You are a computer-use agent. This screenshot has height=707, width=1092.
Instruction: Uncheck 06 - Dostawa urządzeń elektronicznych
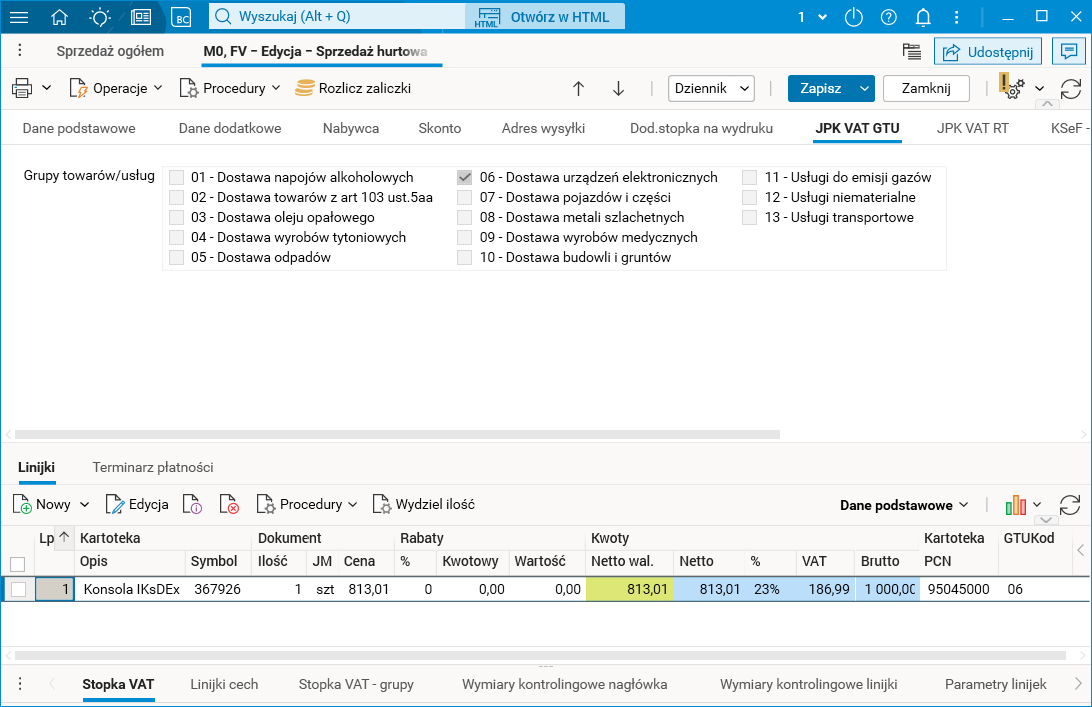[x=465, y=177]
